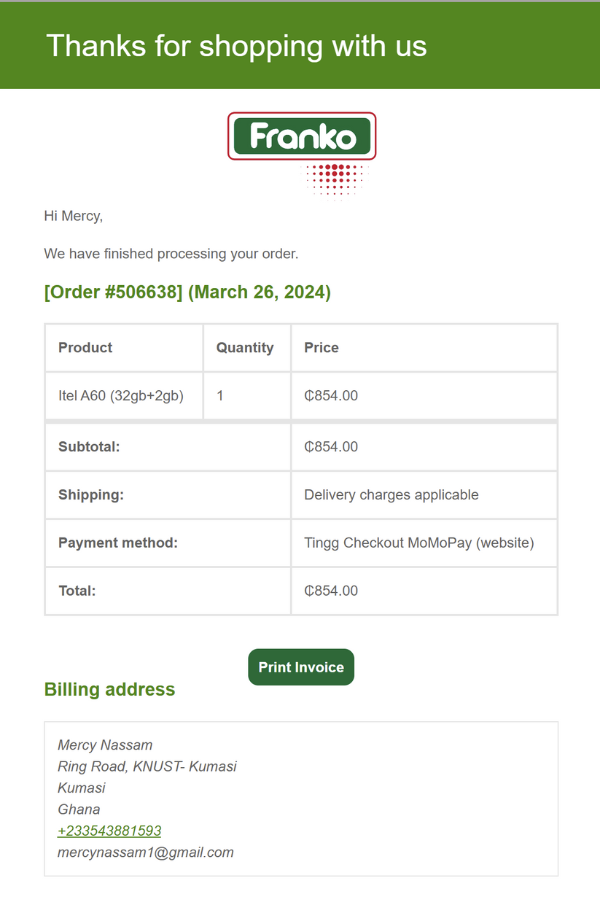Click the green header 'Thanks for shopping with us'
600x900 pixels.
(x=234, y=45)
